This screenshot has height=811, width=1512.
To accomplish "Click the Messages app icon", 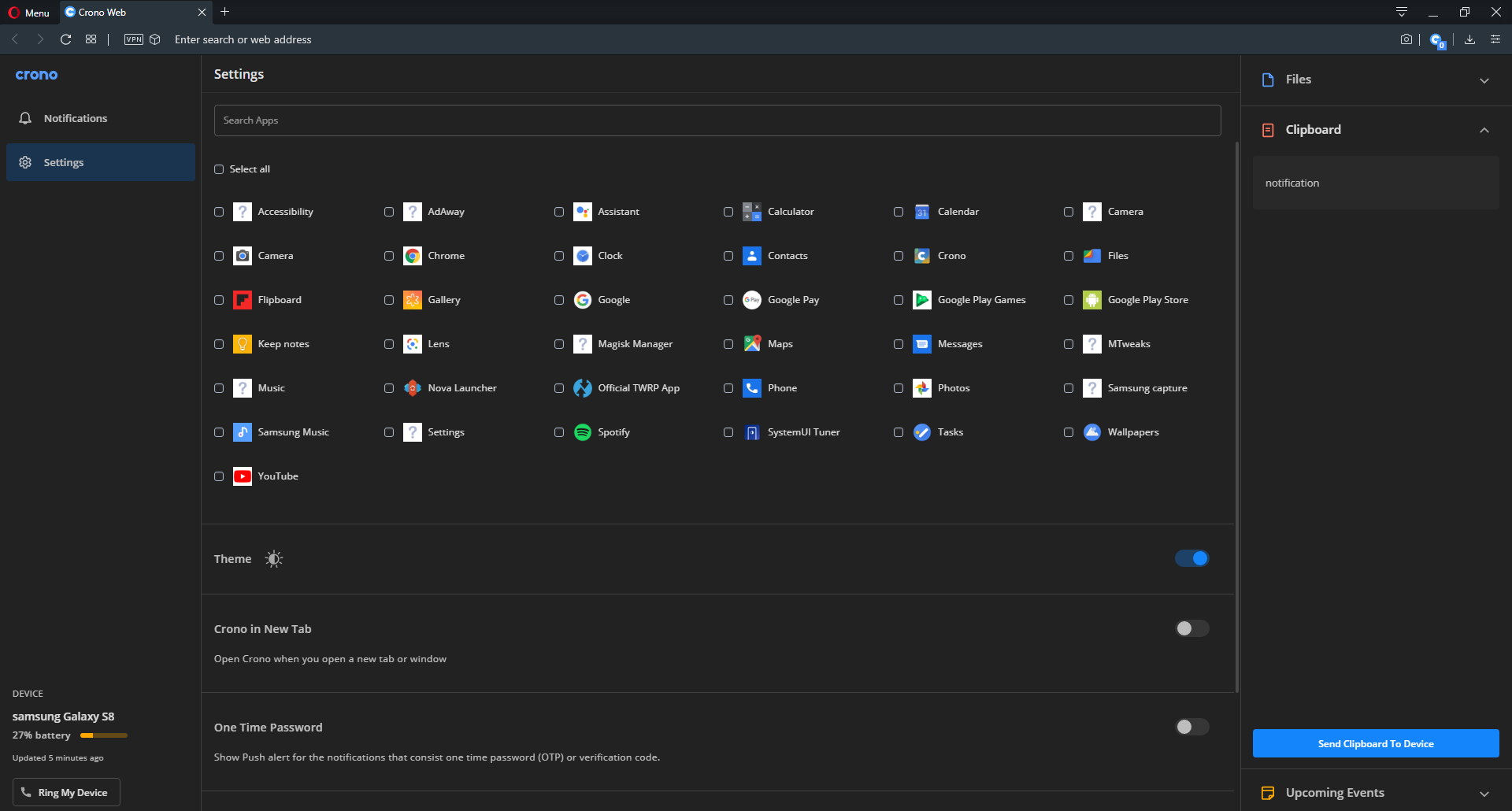I will 922,344.
